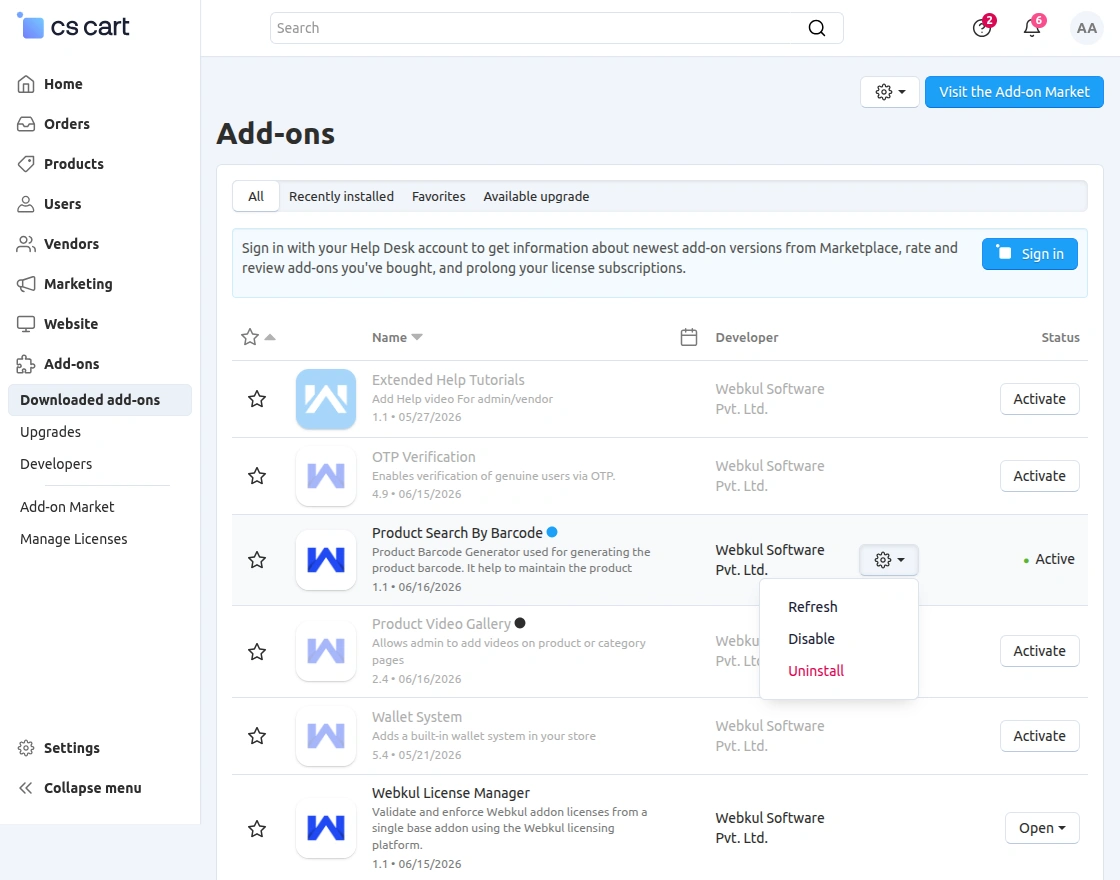Click the Webkul License Manager add-on logo
This screenshot has width=1120, height=880.
pyautogui.click(x=326, y=828)
